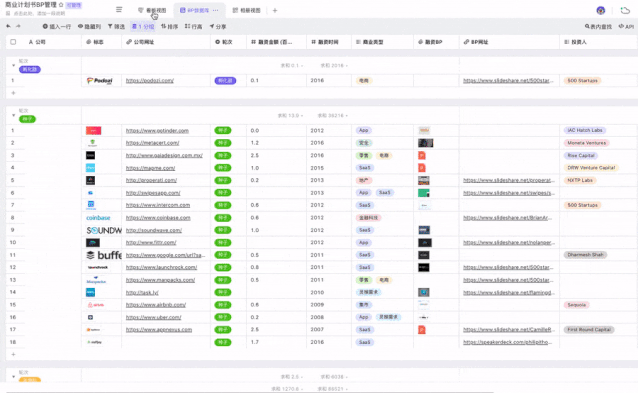Click the Podozi logo thumbnail
638x393 pixels.
click(99, 81)
